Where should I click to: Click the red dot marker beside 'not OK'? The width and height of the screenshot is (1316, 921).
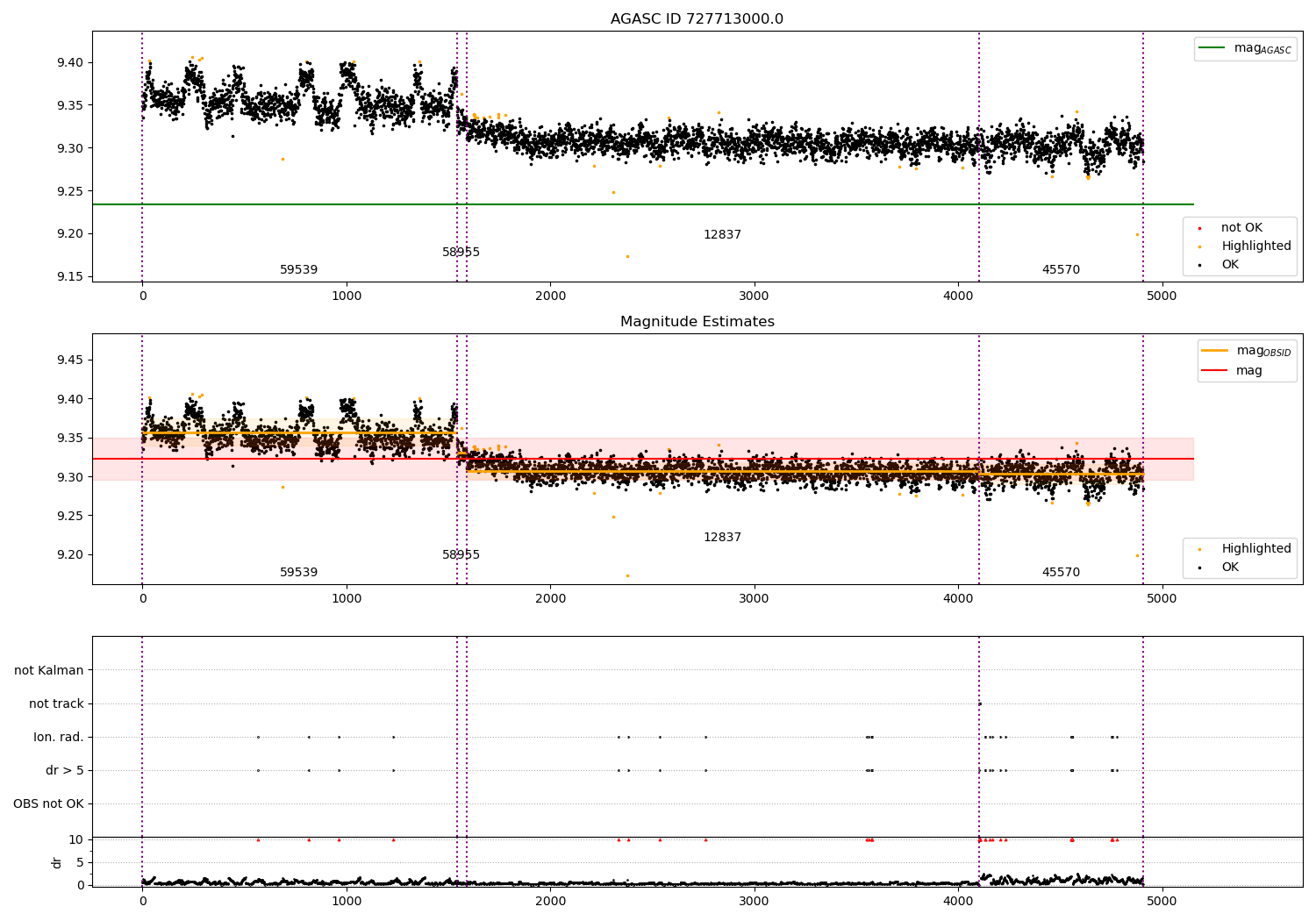point(1199,229)
